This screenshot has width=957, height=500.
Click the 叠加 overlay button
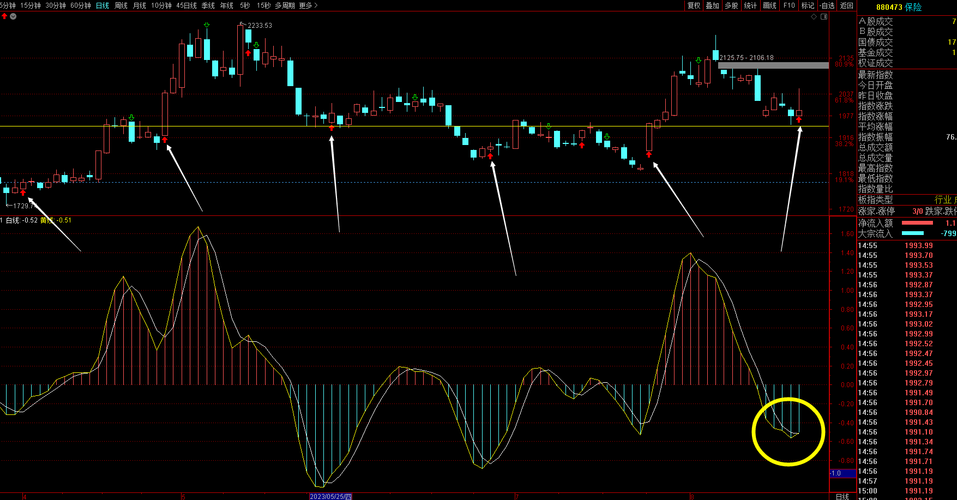pyautogui.click(x=712, y=5)
